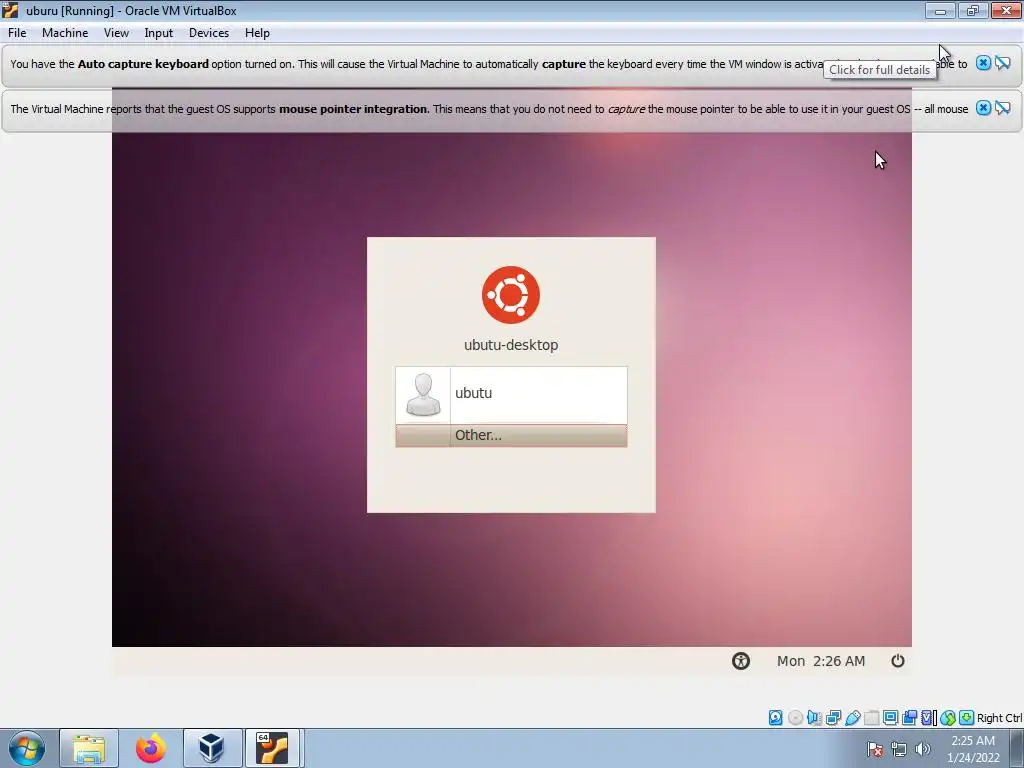Open the File menu
Viewport: 1024px width, 768px height.
tap(17, 33)
